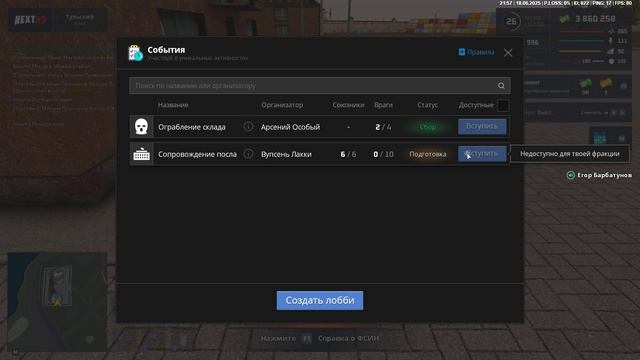Click the Название column header

(173, 105)
